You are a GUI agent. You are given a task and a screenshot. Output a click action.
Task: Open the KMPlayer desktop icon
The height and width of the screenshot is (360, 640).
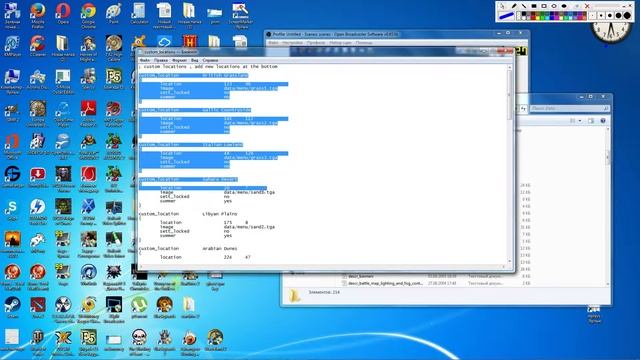(12, 46)
